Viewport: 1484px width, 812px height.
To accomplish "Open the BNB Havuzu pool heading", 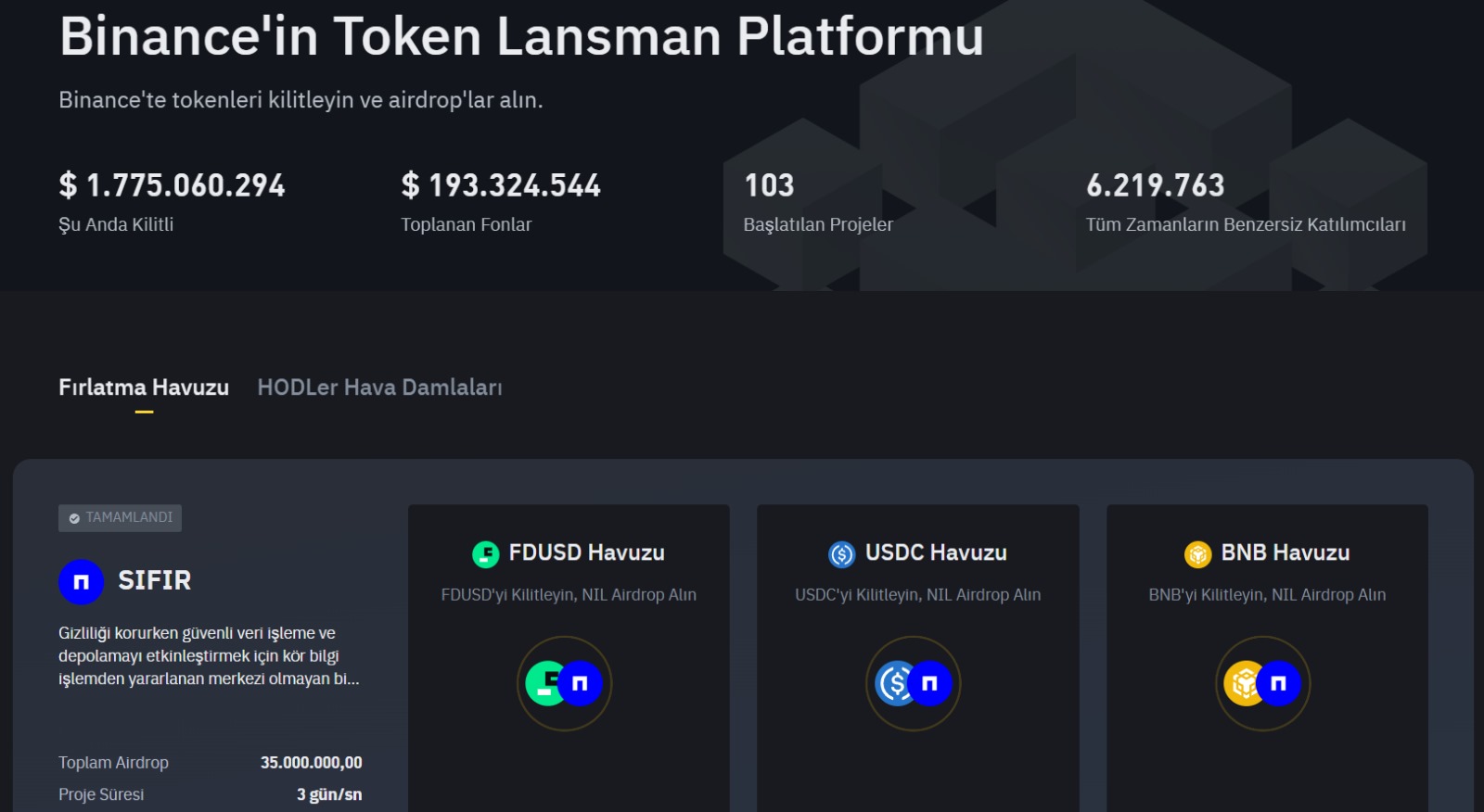I will point(1285,552).
